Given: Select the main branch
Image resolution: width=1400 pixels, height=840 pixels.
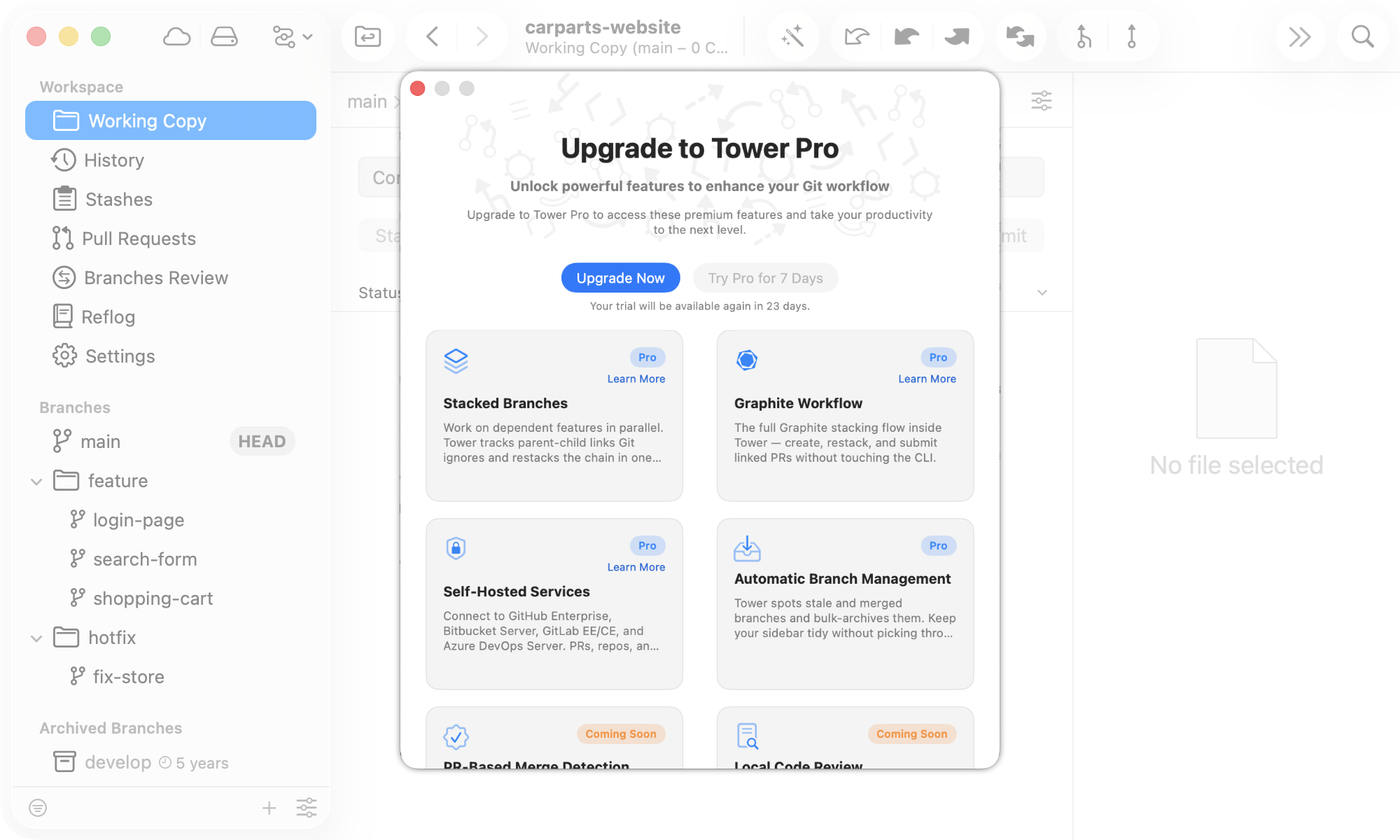Looking at the screenshot, I should coord(171,441).
